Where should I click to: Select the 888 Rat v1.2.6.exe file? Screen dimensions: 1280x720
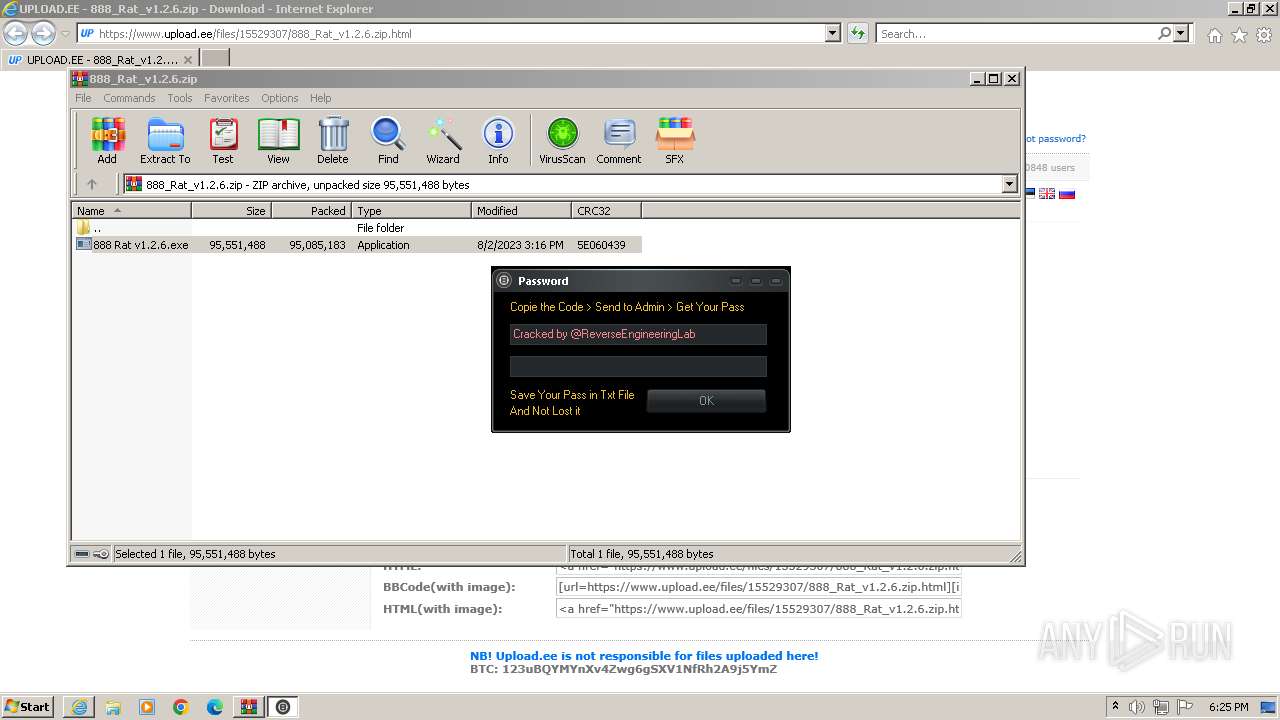(x=358, y=245)
